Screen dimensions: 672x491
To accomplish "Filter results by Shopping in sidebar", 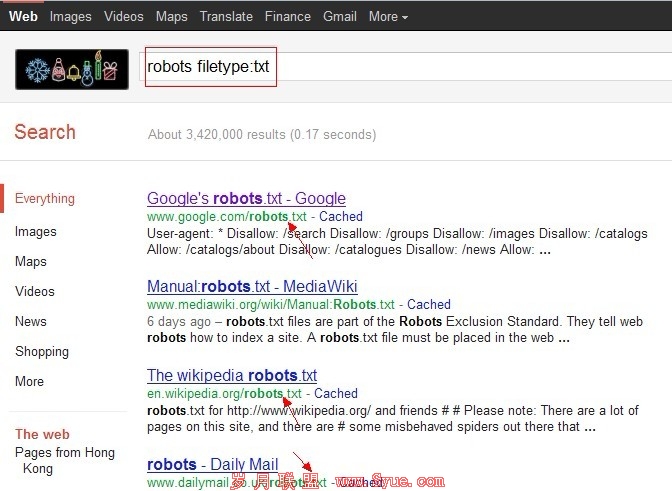I will tap(42, 351).
